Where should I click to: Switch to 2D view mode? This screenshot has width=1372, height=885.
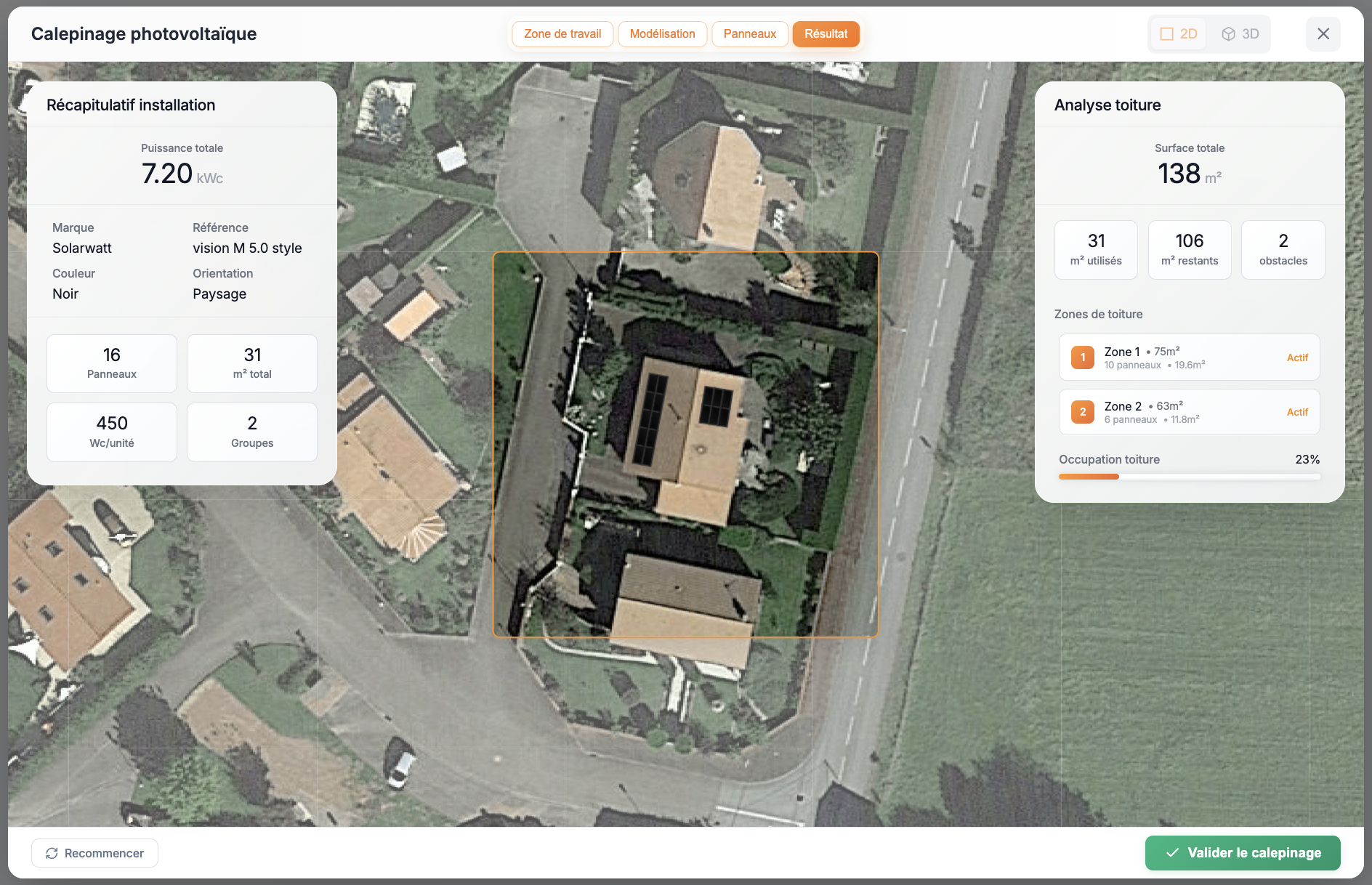[1179, 34]
